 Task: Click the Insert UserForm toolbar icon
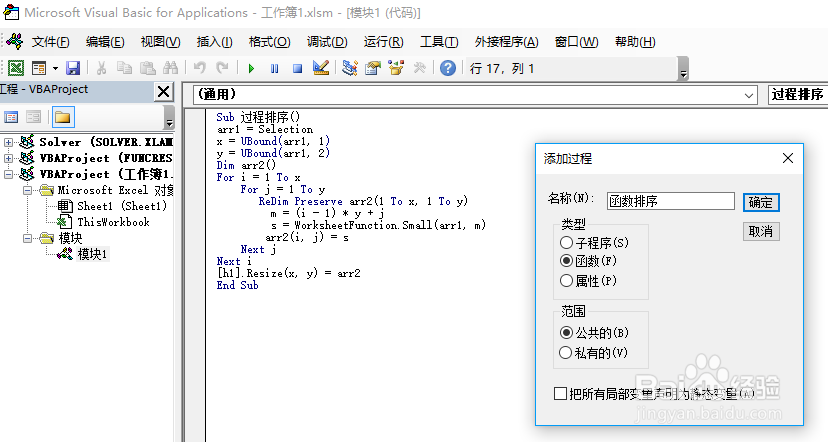tap(39, 68)
